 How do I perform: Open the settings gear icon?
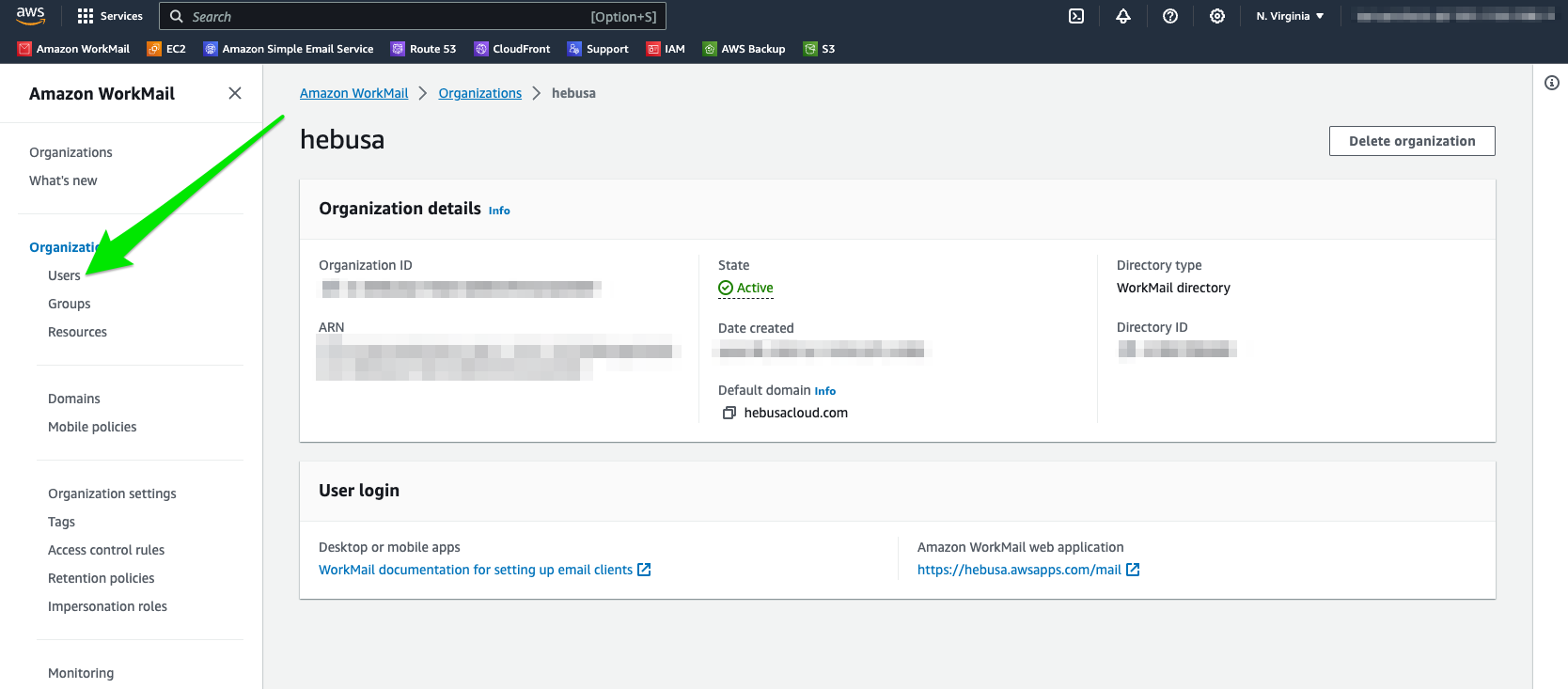point(1217,16)
